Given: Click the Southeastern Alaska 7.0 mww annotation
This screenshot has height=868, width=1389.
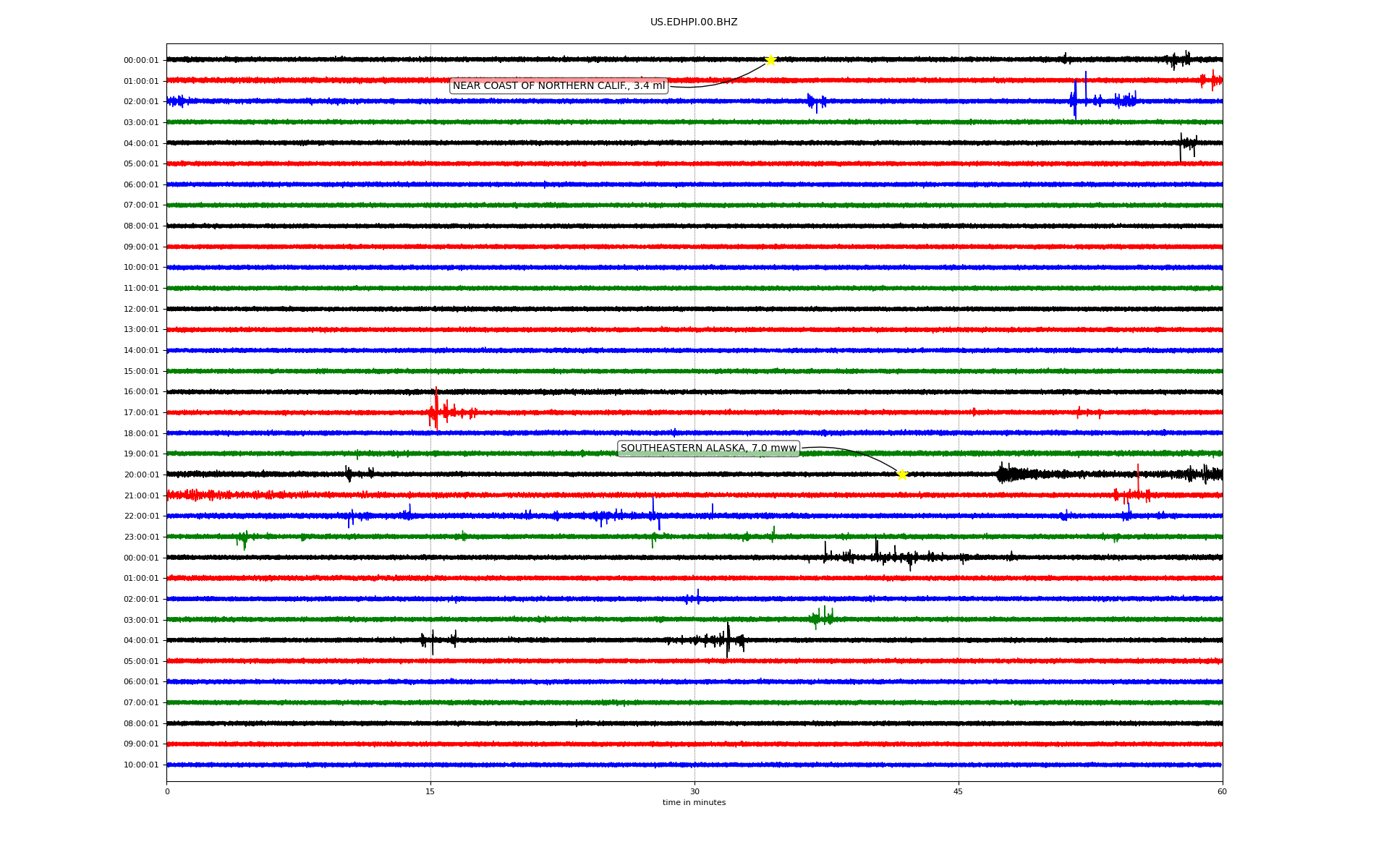Looking at the screenshot, I should [708, 448].
